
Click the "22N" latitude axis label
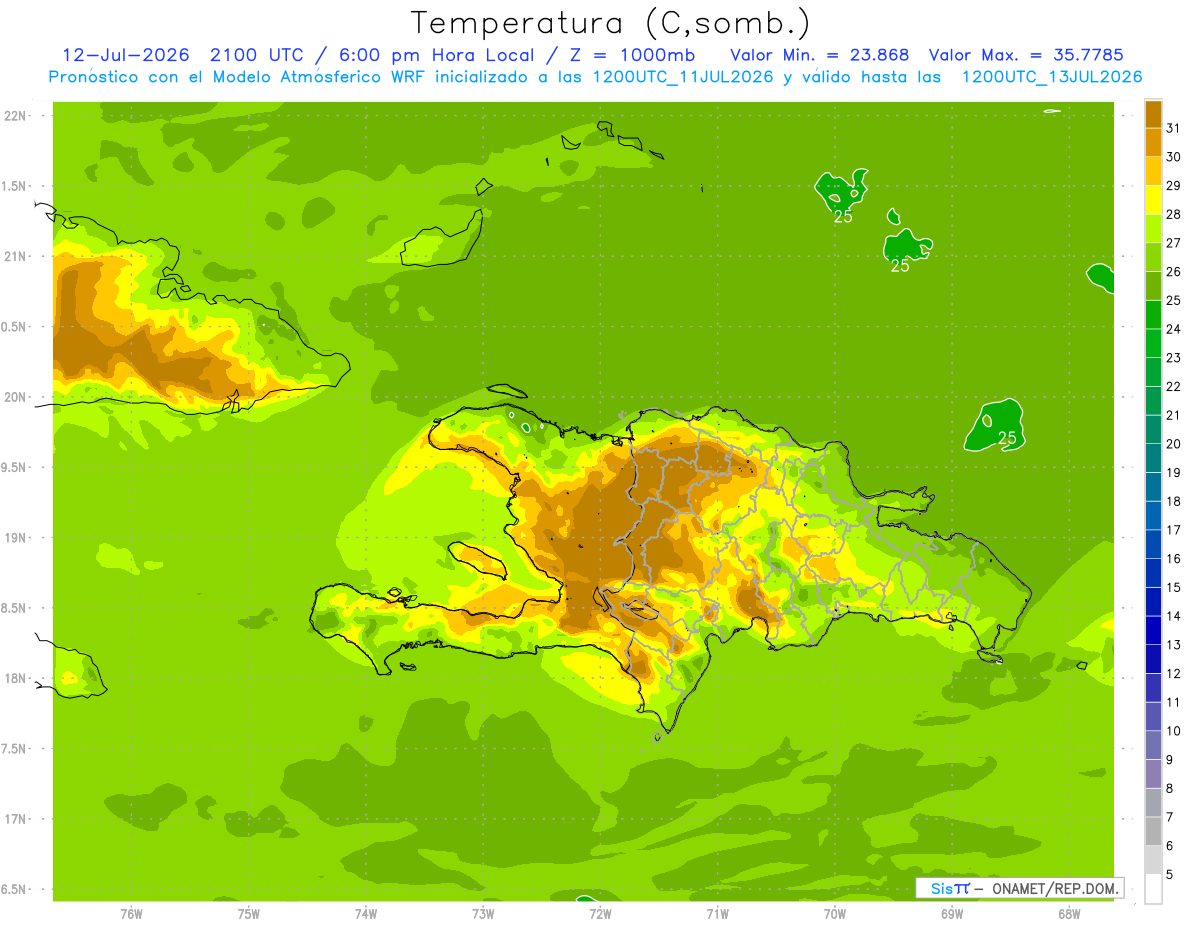(15, 116)
